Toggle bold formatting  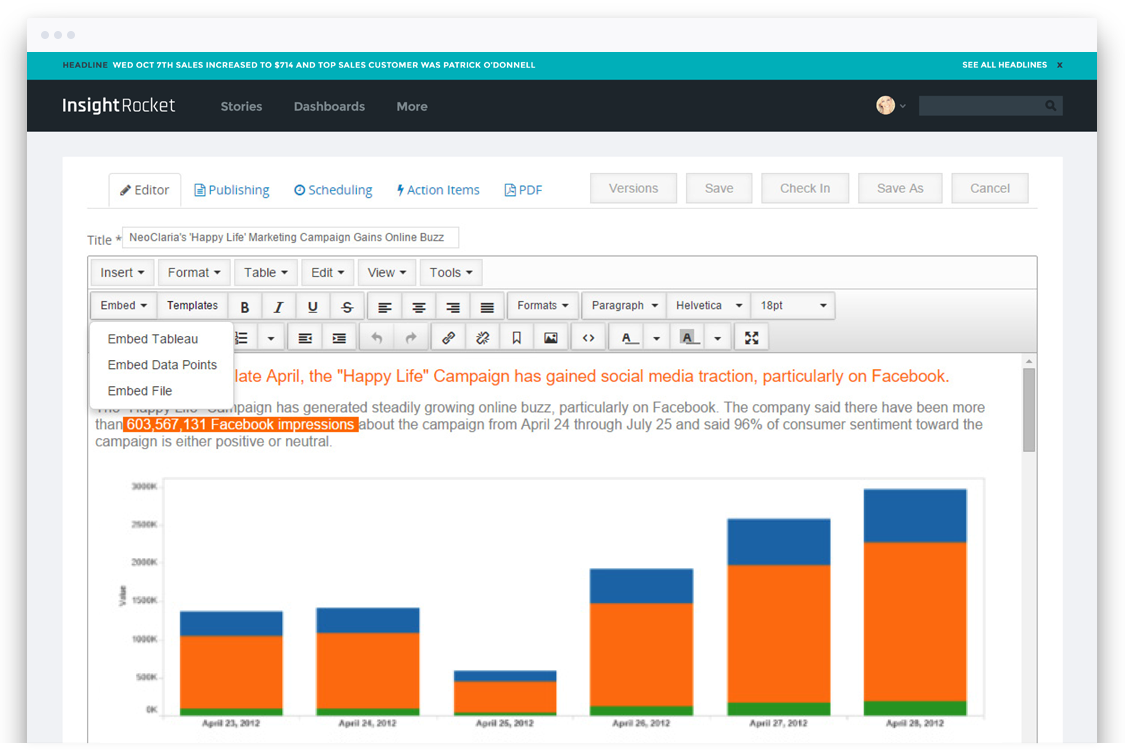245,306
